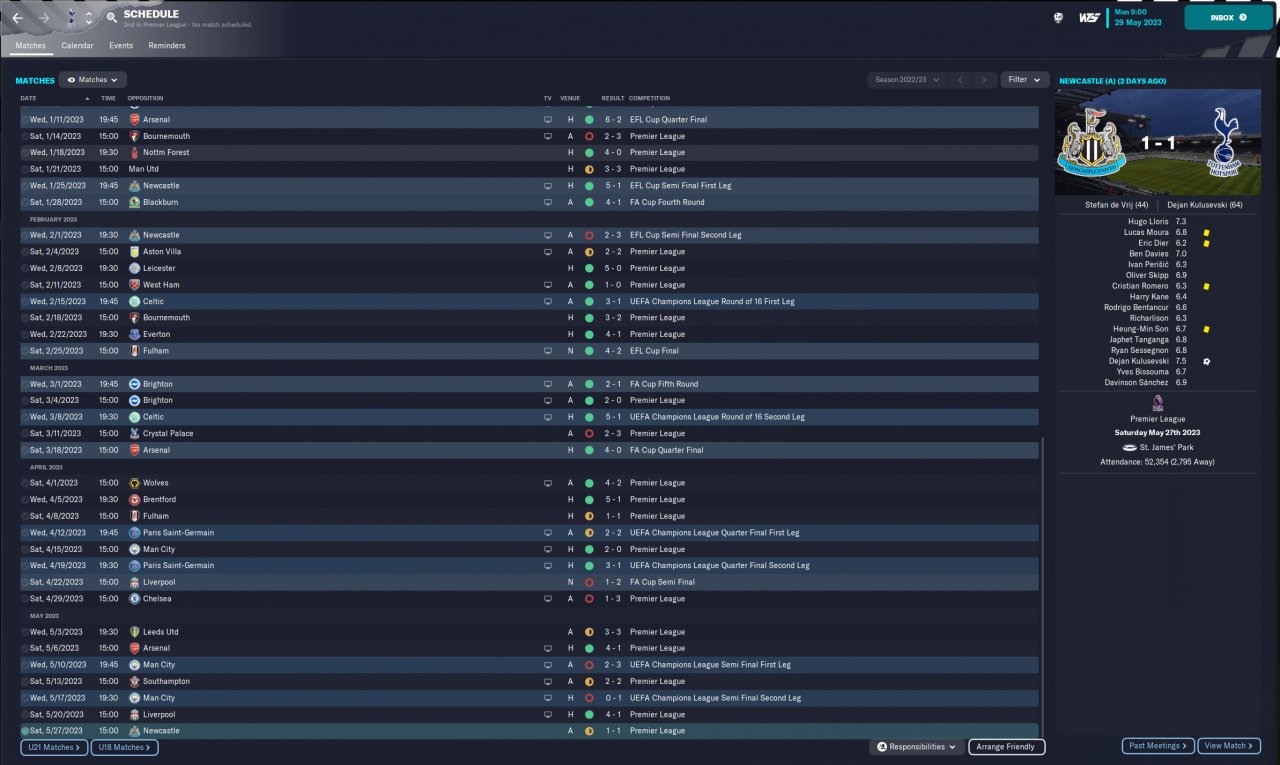Click Harry Kane in the player ratings
Viewport: 1280px width, 765px height.
[1149, 296]
